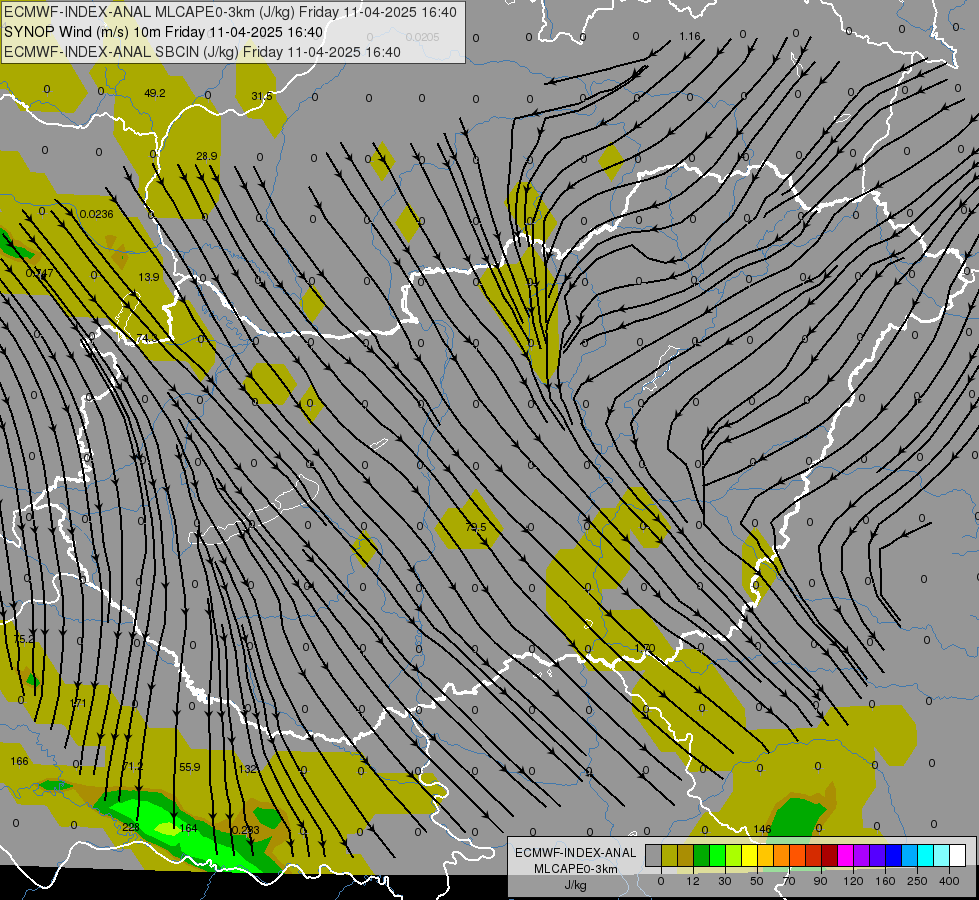The width and height of the screenshot is (979, 900).
Task: Select the 13.9 map value
Action: tap(149, 277)
